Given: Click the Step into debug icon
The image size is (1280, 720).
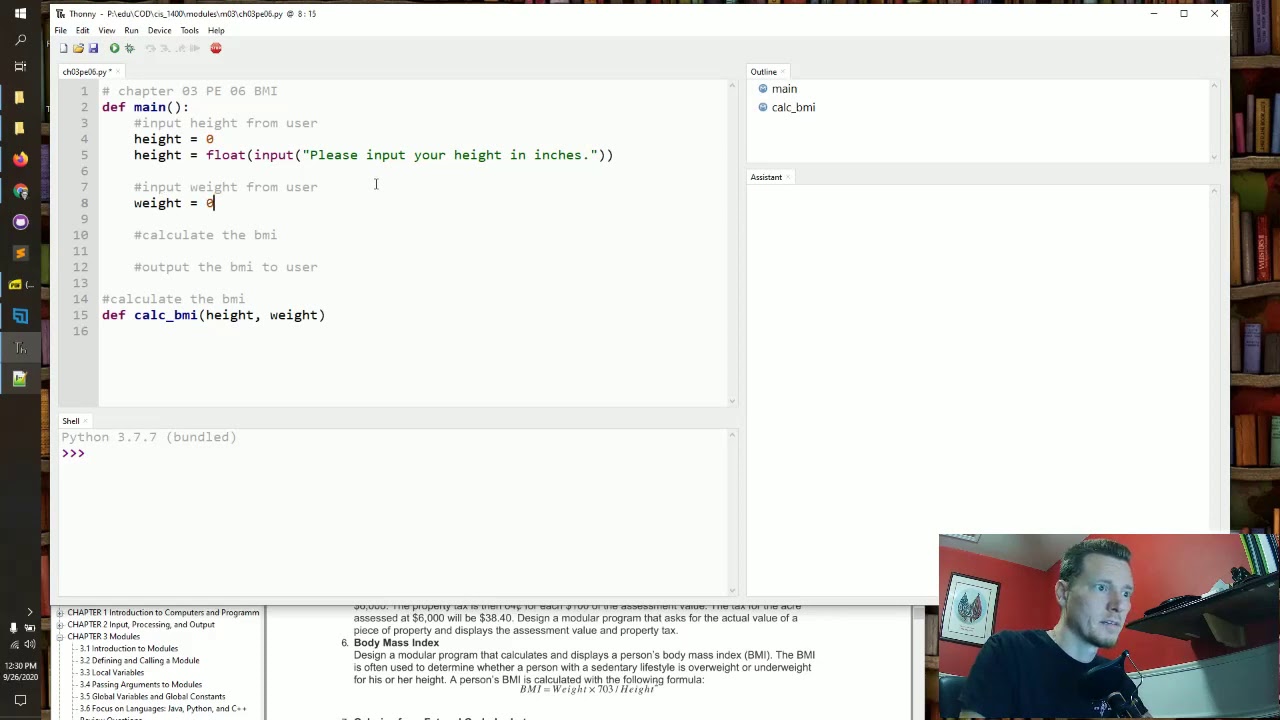Looking at the screenshot, I should (165, 48).
